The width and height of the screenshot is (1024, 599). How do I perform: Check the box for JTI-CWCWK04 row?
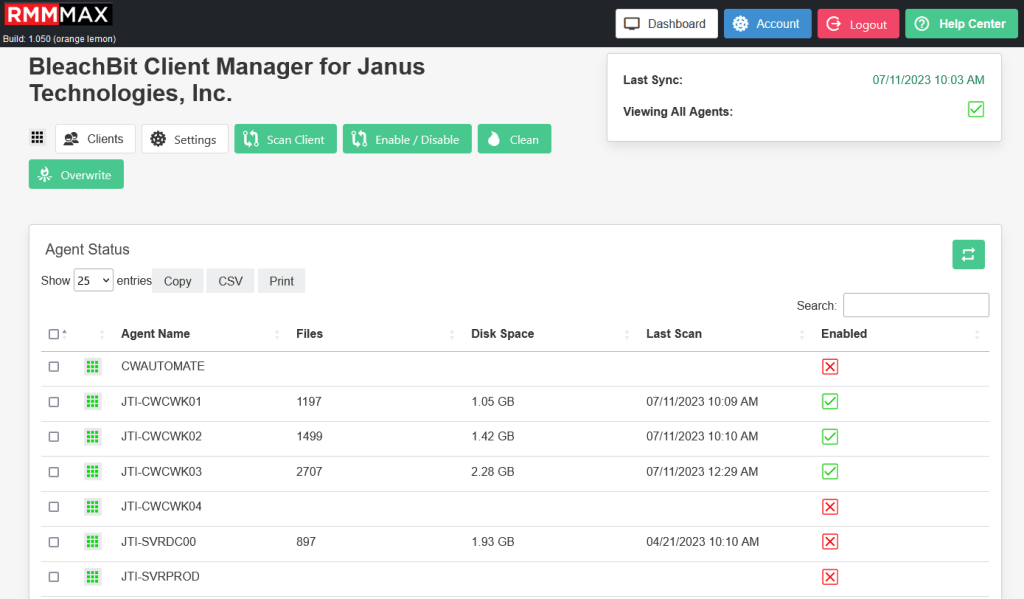pyautogui.click(x=54, y=506)
